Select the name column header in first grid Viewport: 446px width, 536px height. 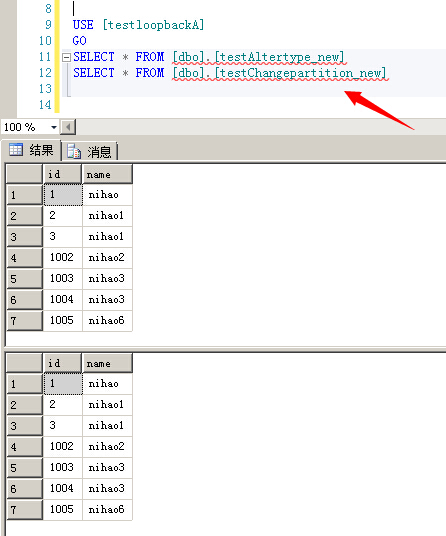click(107, 174)
